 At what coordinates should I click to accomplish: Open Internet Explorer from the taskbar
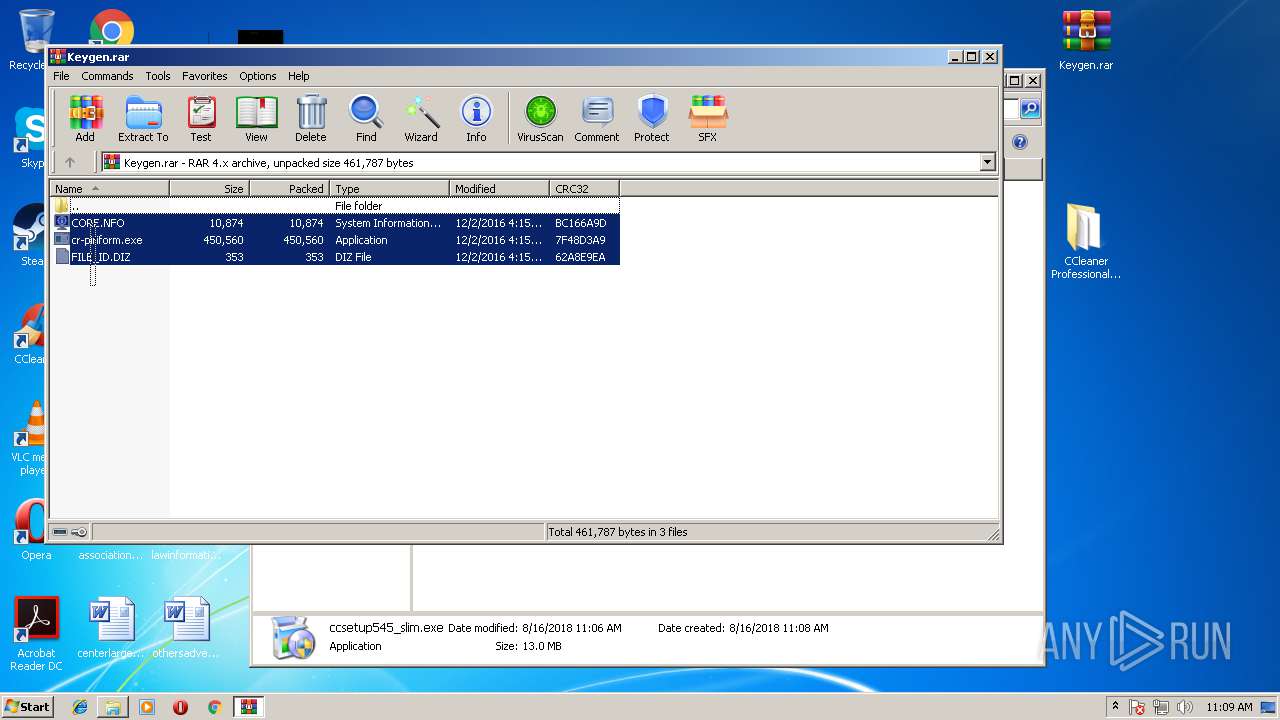click(x=80, y=707)
